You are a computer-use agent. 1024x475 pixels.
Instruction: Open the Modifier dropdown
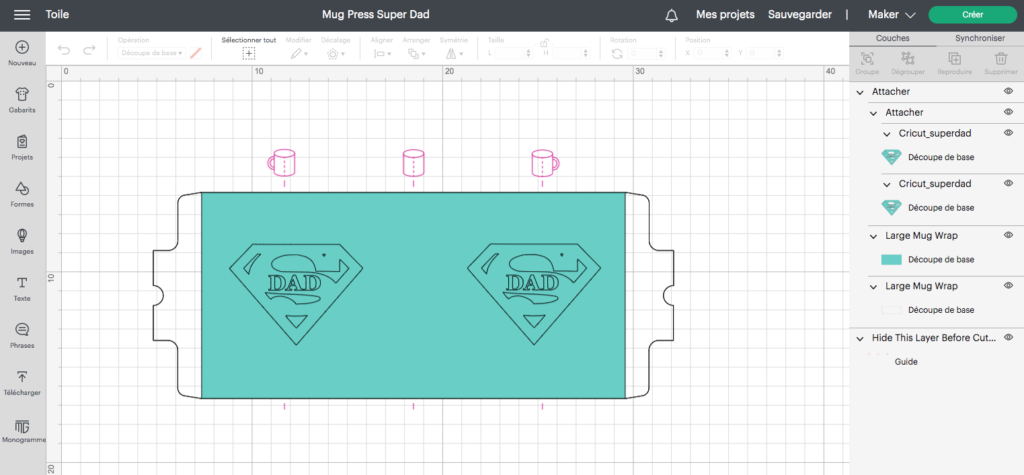click(x=299, y=54)
